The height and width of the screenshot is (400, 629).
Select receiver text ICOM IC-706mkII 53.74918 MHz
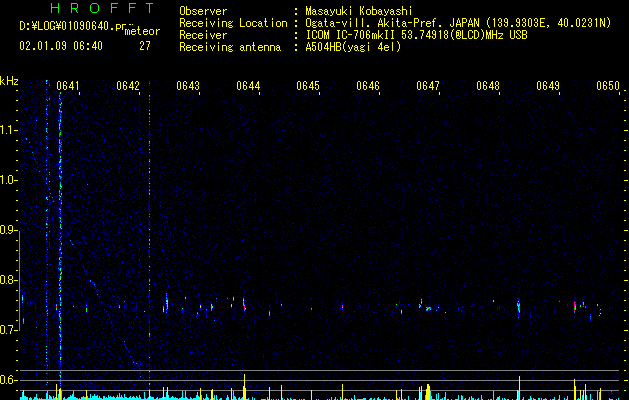[x=416, y=35]
